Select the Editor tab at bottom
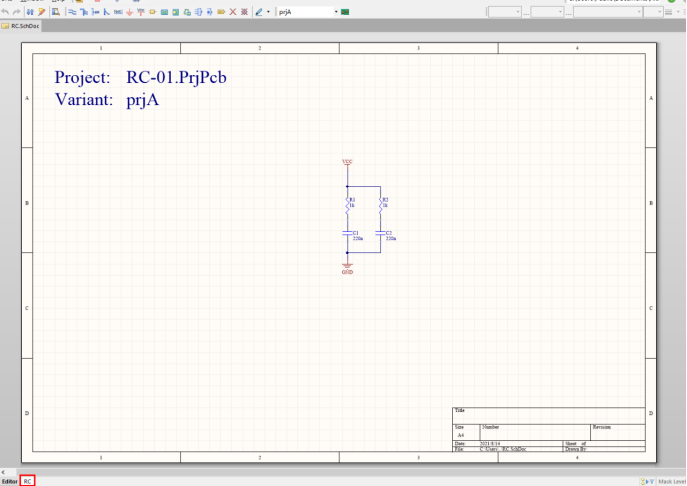 point(9,481)
